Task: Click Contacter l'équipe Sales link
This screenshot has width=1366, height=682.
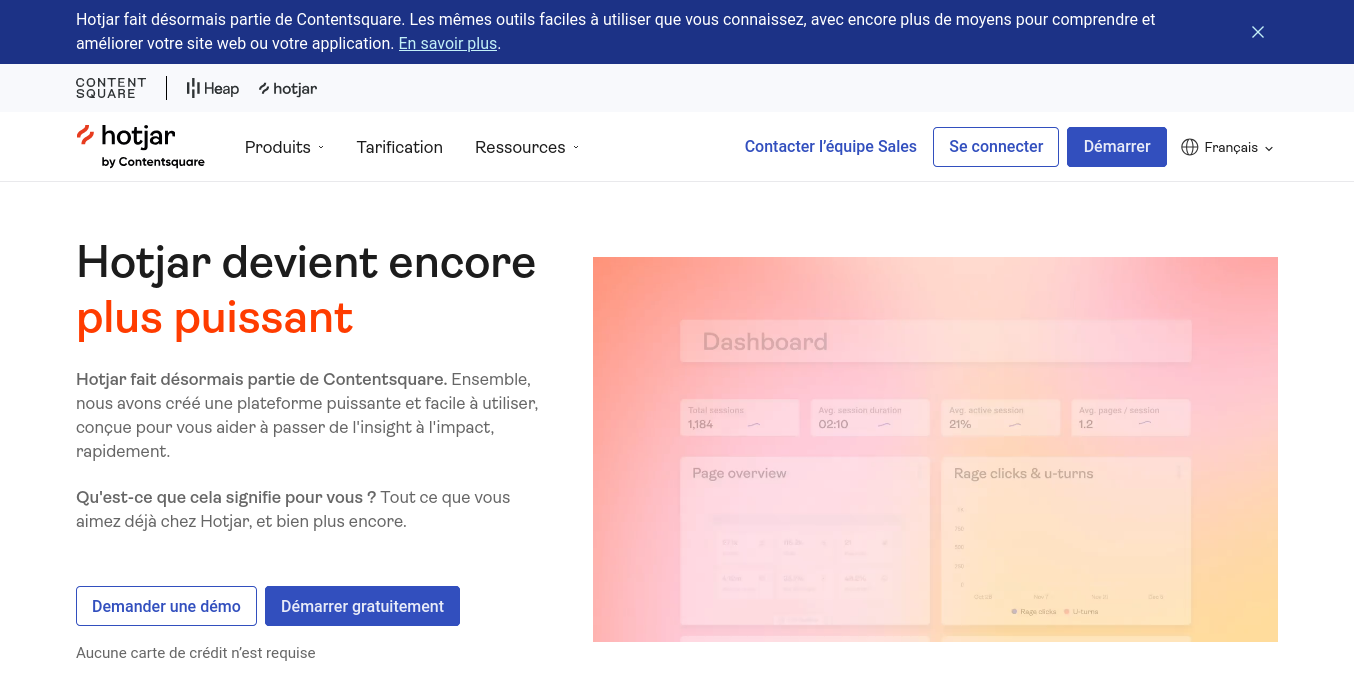Action: click(x=830, y=147)
